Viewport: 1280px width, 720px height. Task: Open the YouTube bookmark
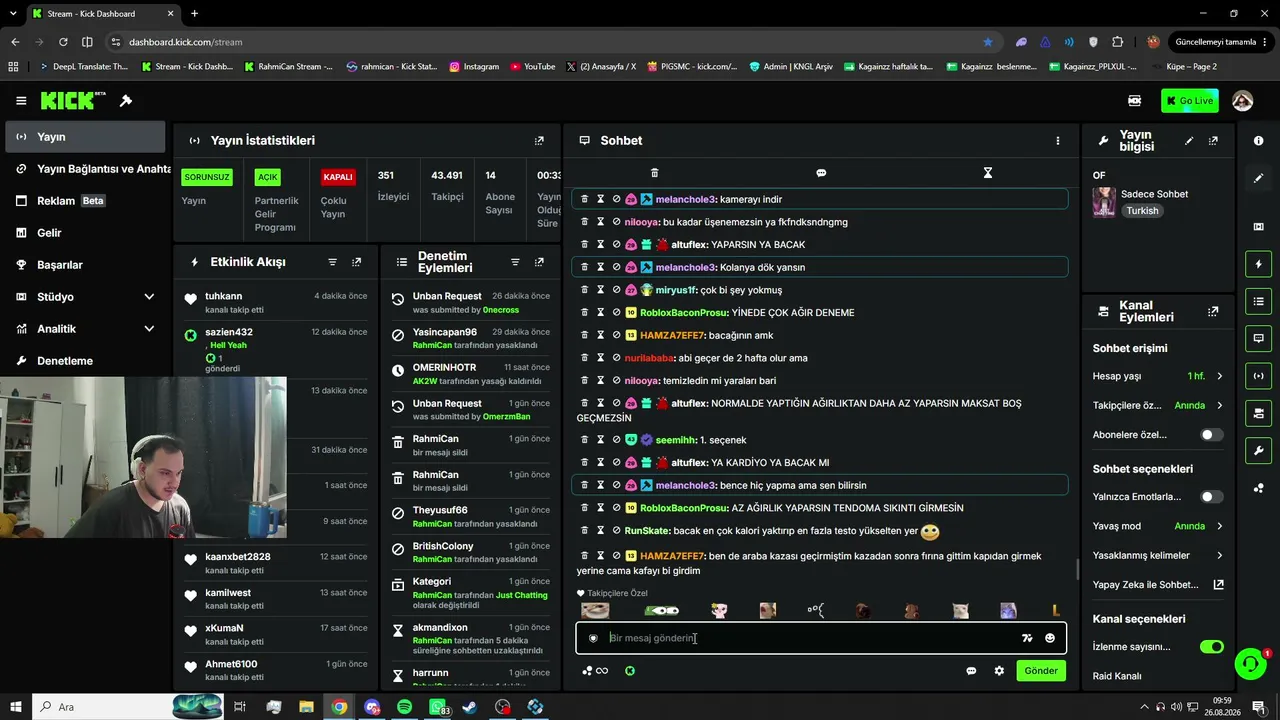pyautogui.click(x=533, y=67)
